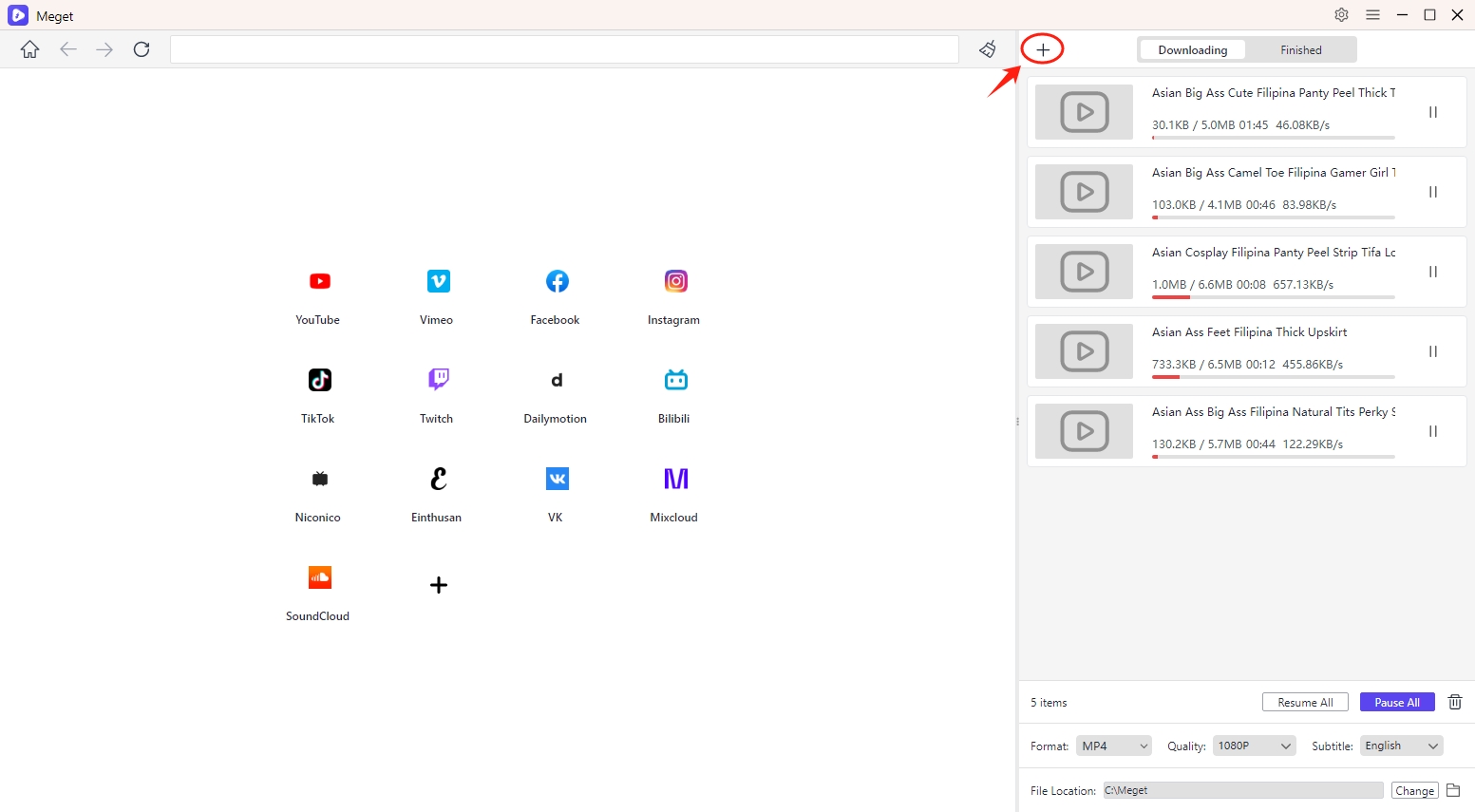Pause the 6.6MB download
Image resolution: width=1475 pixels, height=812 pixels.
click(x=1433, y=272)
